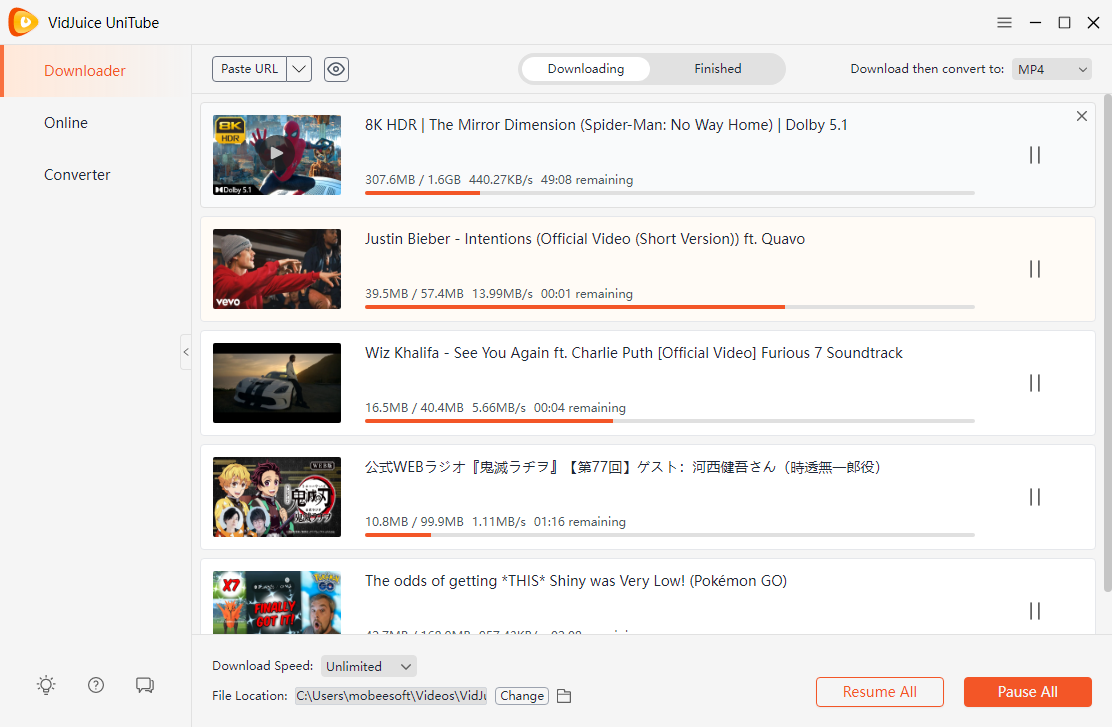Screen dimensions: 1112x727
Task: Click the Justin Bieber download progress bar
Action: tap(669, 307)
